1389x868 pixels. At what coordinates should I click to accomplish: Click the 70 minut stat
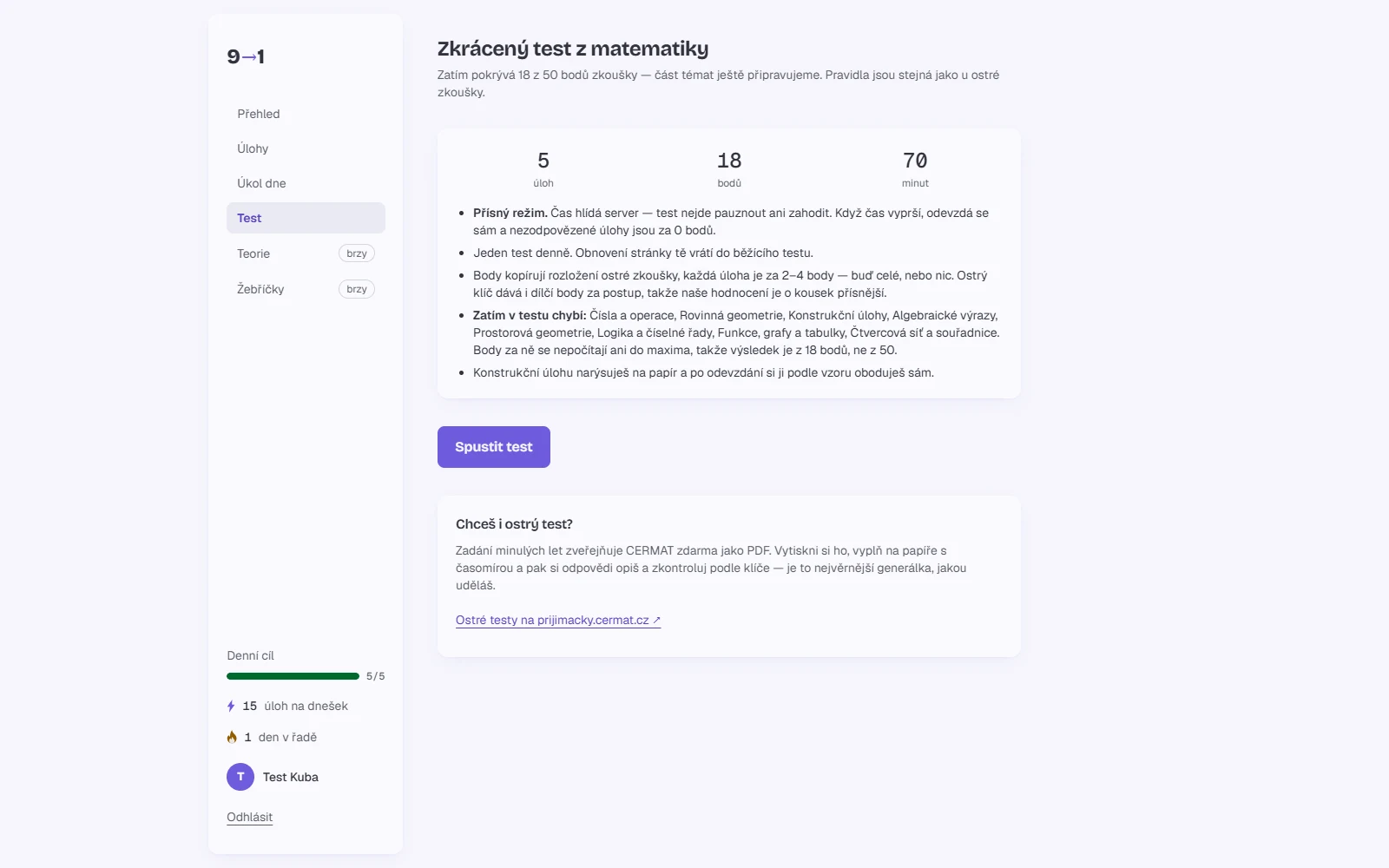915,169
